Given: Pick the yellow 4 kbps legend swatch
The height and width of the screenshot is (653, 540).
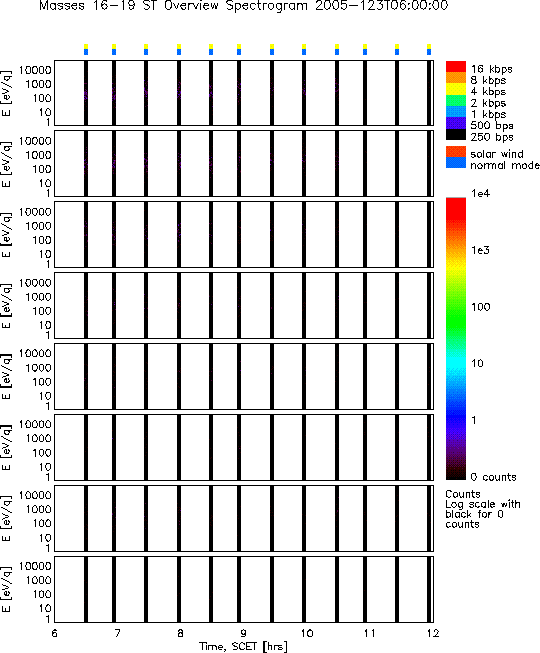Looking at the screenshot, I should [455, 89].
